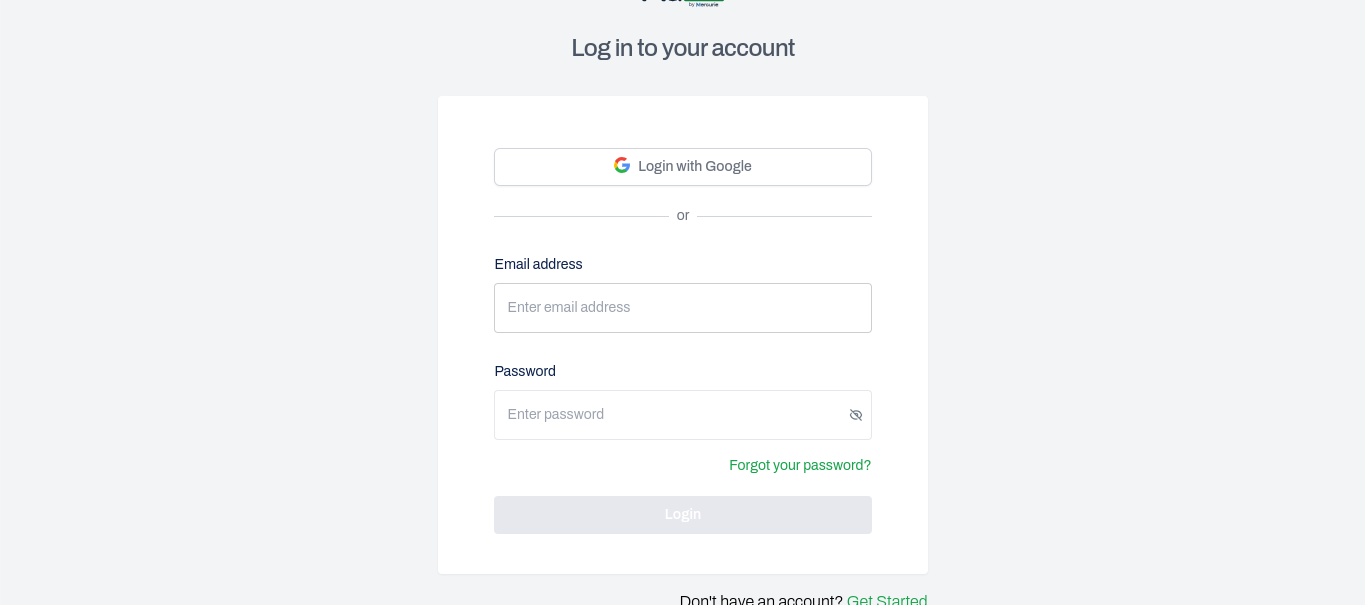Click the Don't have an account text
1365x605 pixels.
click(761, 600)
